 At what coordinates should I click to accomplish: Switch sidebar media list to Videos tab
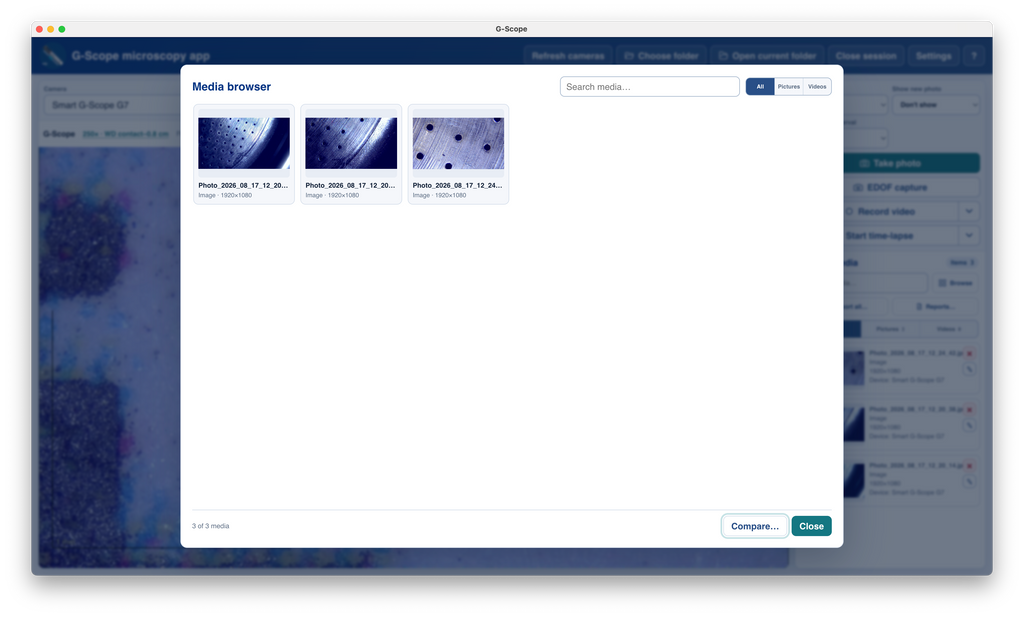pyautogui.click(x=949, y=329)
